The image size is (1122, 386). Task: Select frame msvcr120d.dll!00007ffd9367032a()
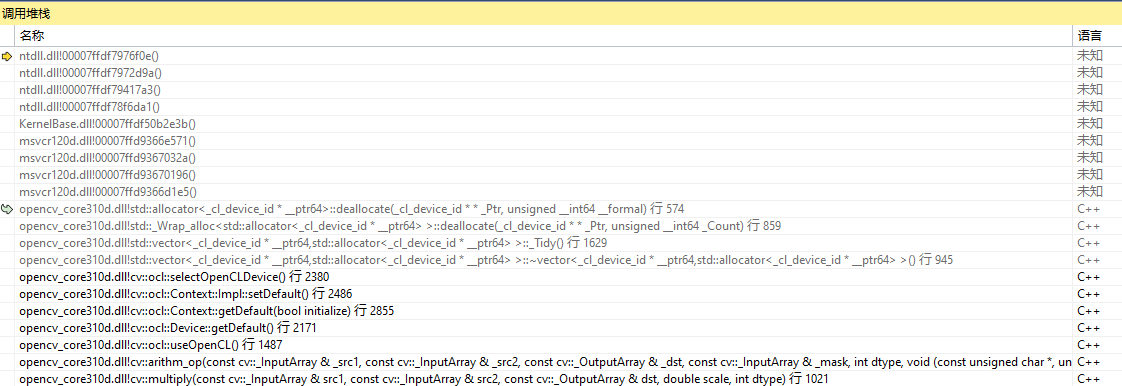point(107,158)
